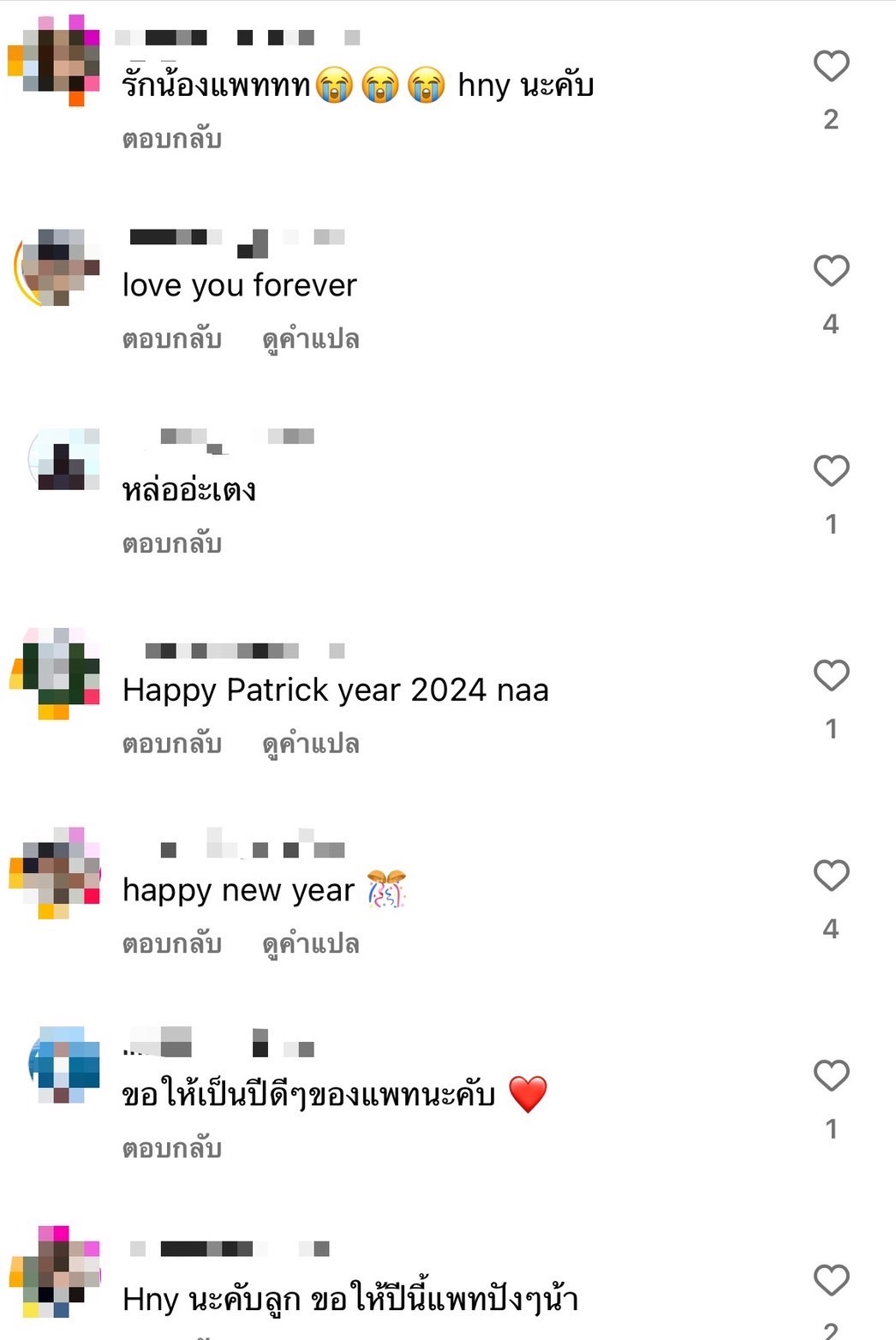Open the profile picture of the 'love you forever' commenter
The width and height of the screenshot is (896, 1340).
click(57, 267)
